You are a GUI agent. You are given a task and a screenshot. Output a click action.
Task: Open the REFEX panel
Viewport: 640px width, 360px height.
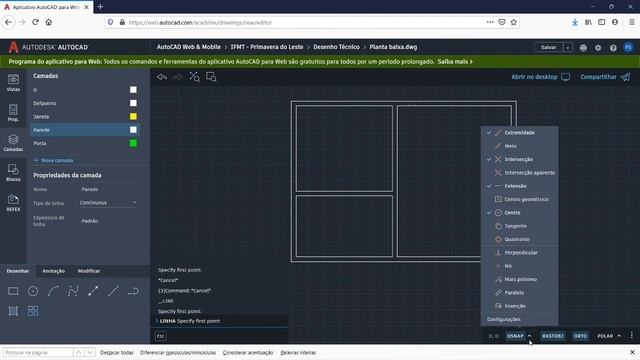tap(13, 202)
